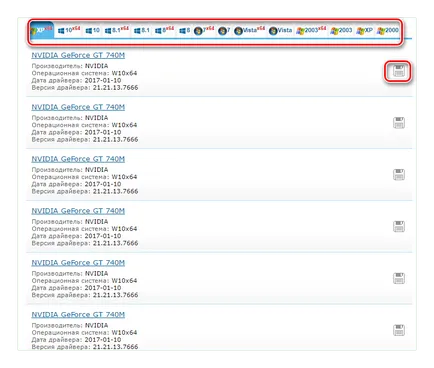Open the second NVIDIA GeForce GT 740M link
The image size is (434, 368).
point(78,107)
